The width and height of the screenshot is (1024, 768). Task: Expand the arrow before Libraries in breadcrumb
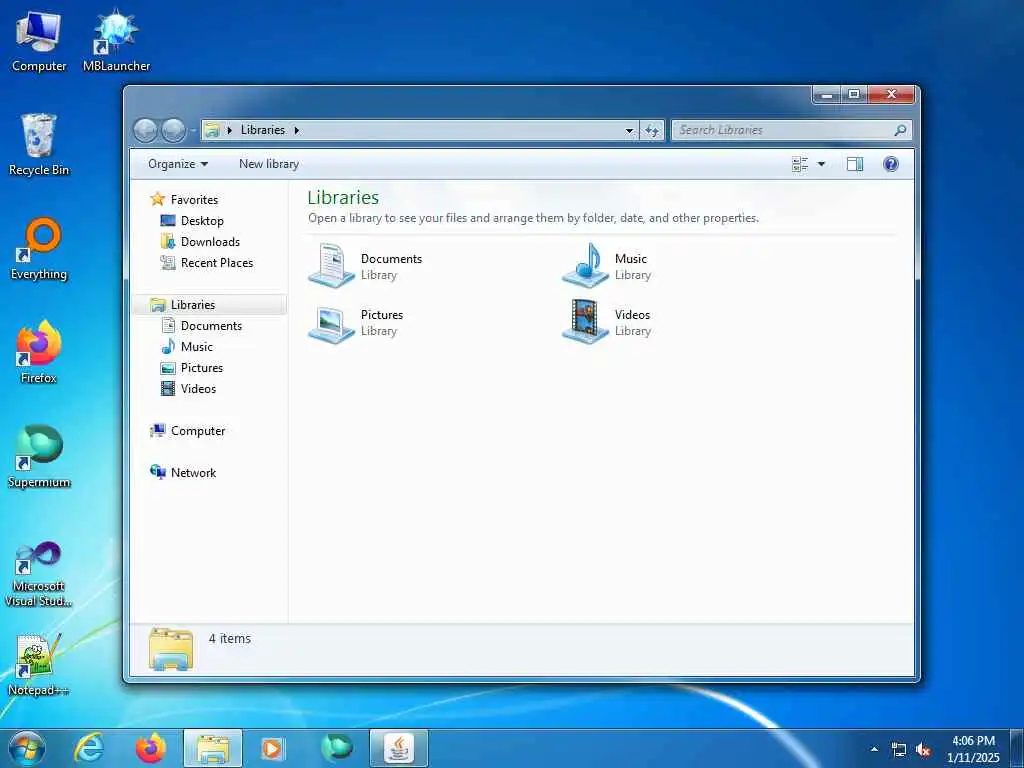point(229,130)
